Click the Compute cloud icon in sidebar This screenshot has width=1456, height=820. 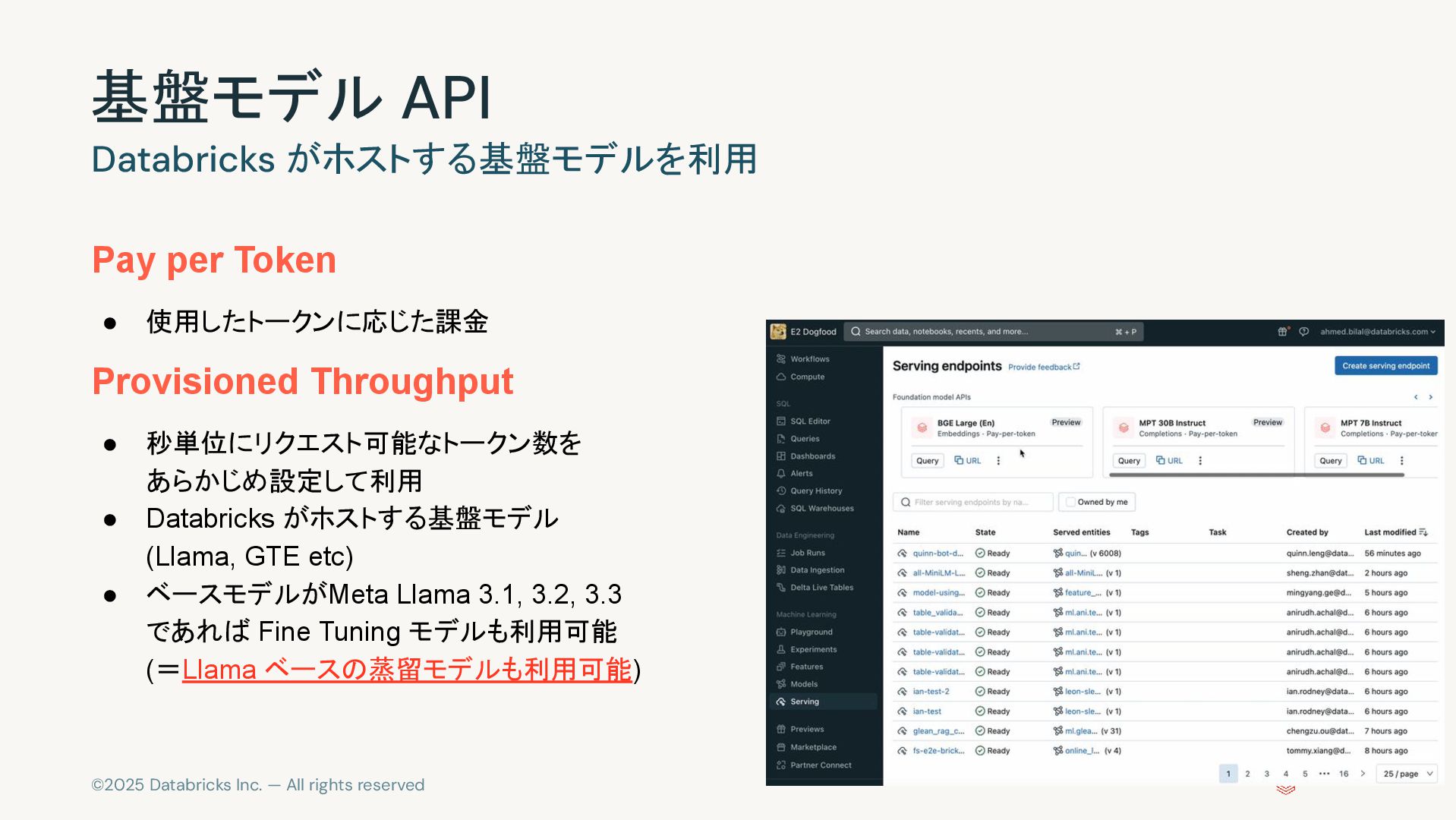point(781,377)
